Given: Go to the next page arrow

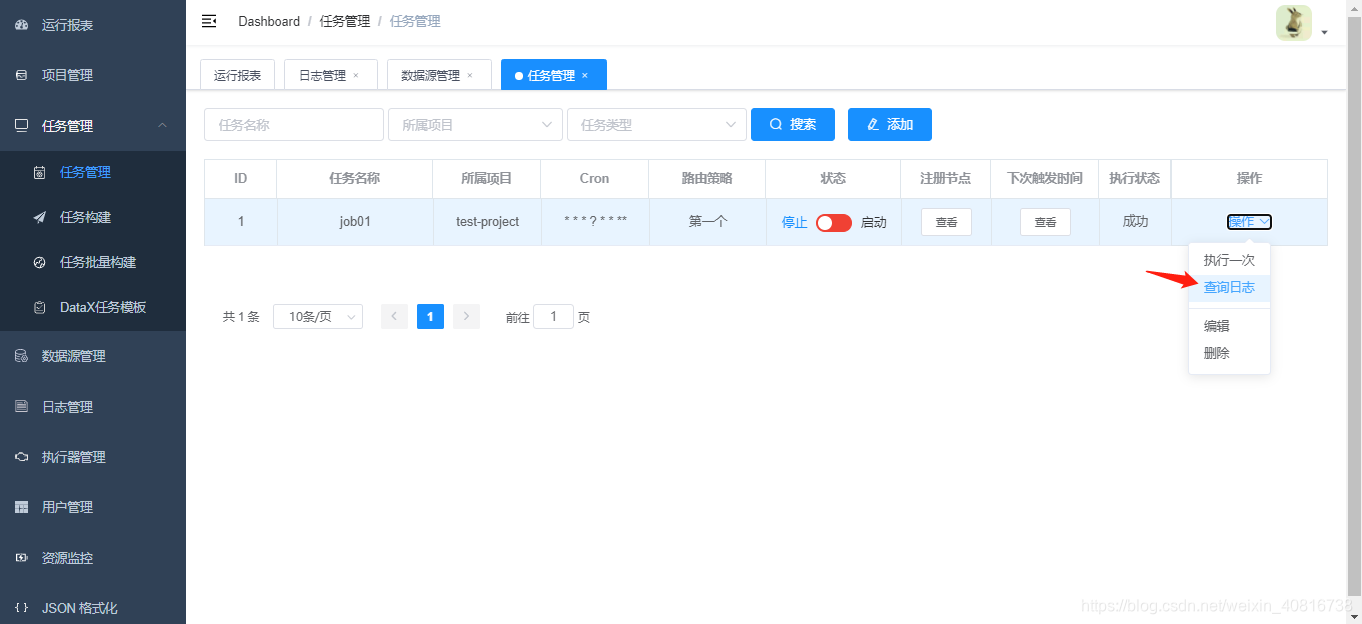Looking at the screenshot, I should (466, 317).
